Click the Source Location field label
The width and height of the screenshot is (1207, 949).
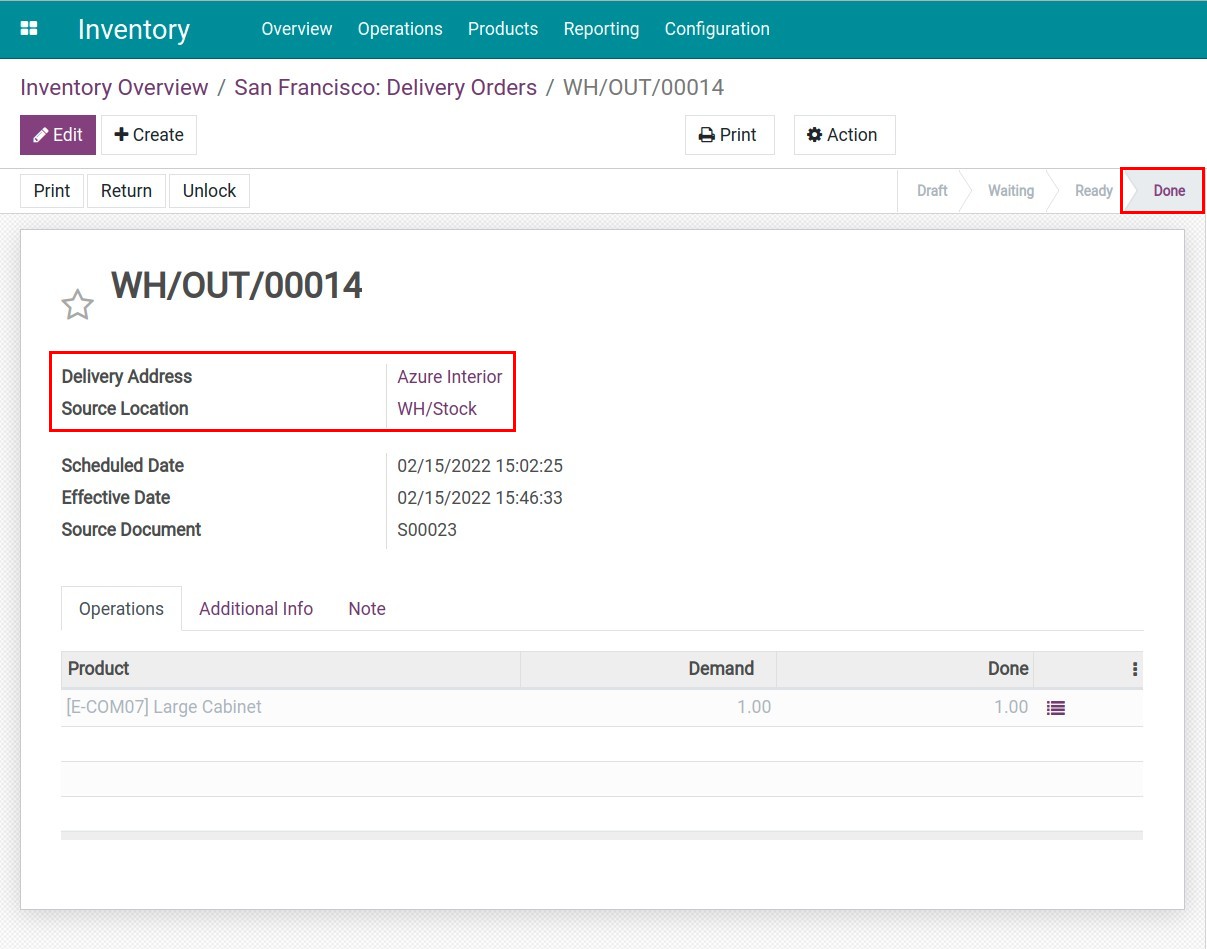click(x=125, y=409)
